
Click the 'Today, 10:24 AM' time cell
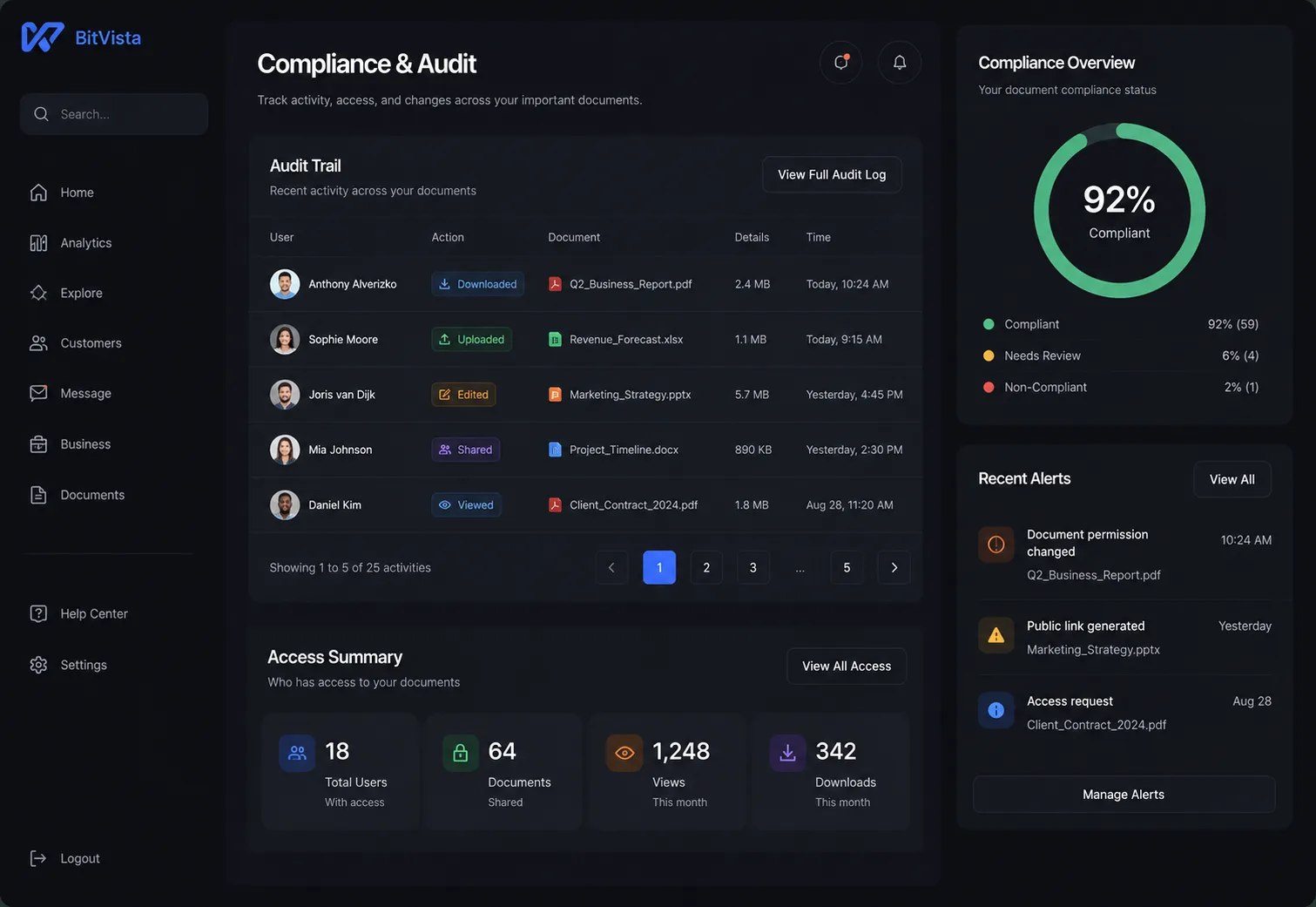[847, 284]
